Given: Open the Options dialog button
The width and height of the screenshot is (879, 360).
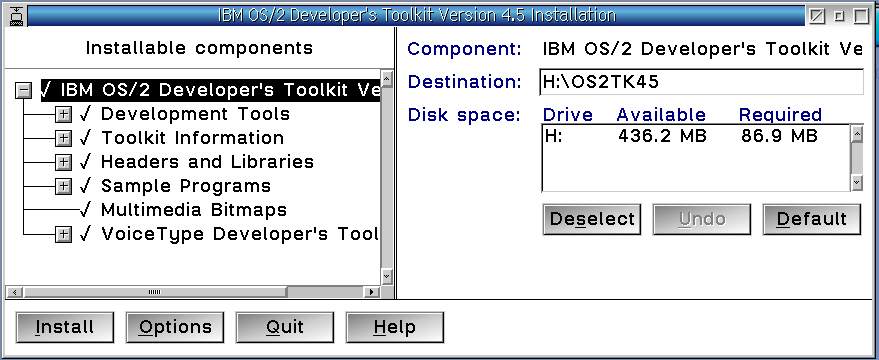Looking at the screenshot, I should tap(175, 327).
